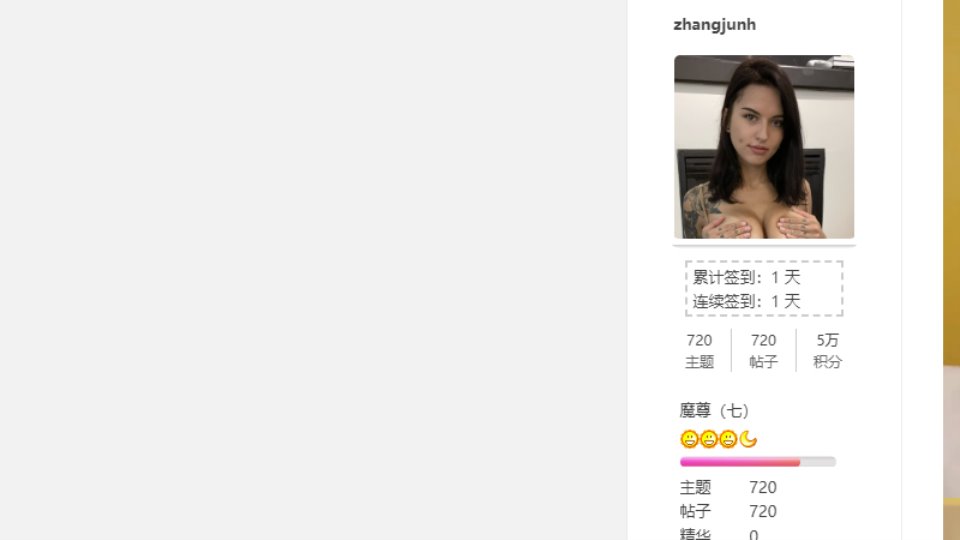This screenshot has width=960, height=540.
Task: Click the empty gray content area on left
Action: (313, 270)
